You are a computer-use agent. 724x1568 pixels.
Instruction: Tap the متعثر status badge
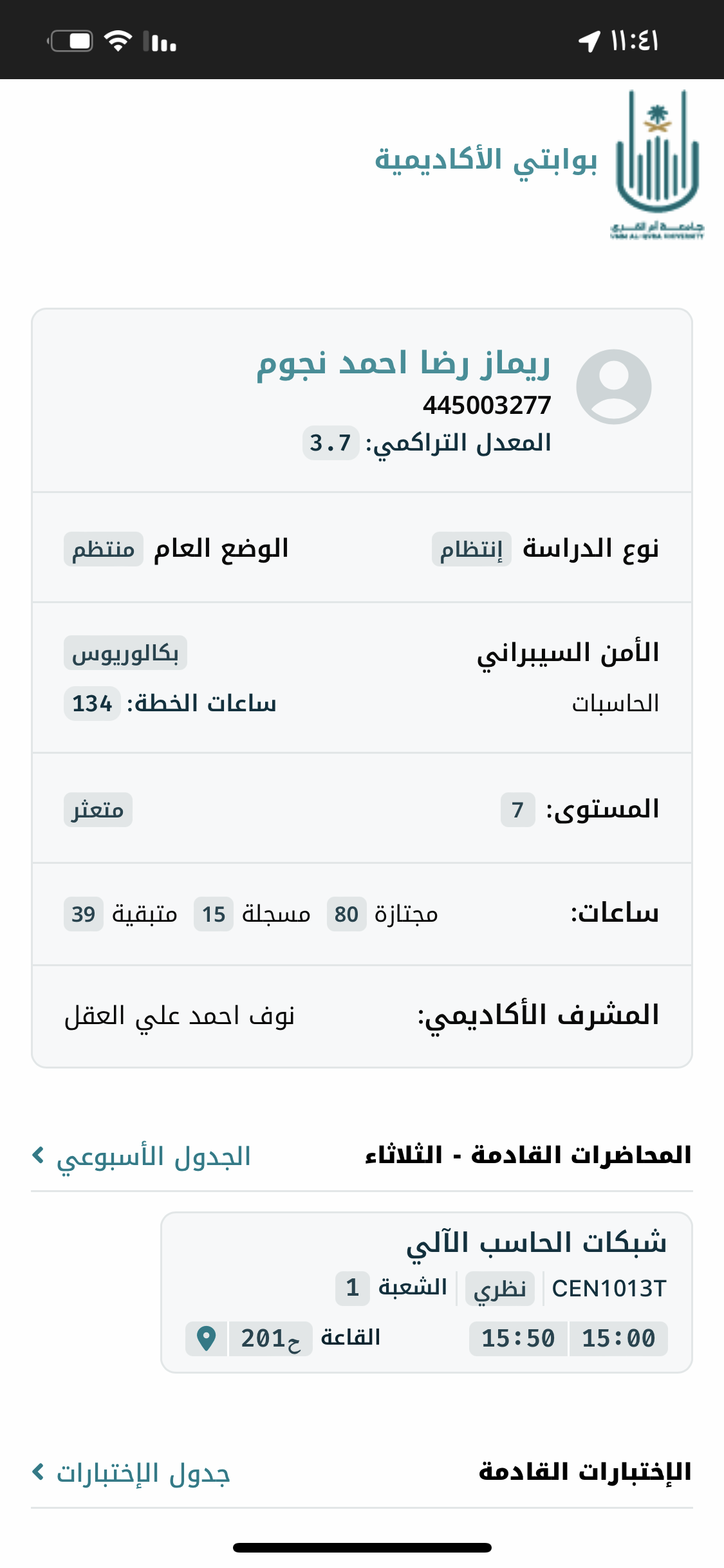point(98,810)
